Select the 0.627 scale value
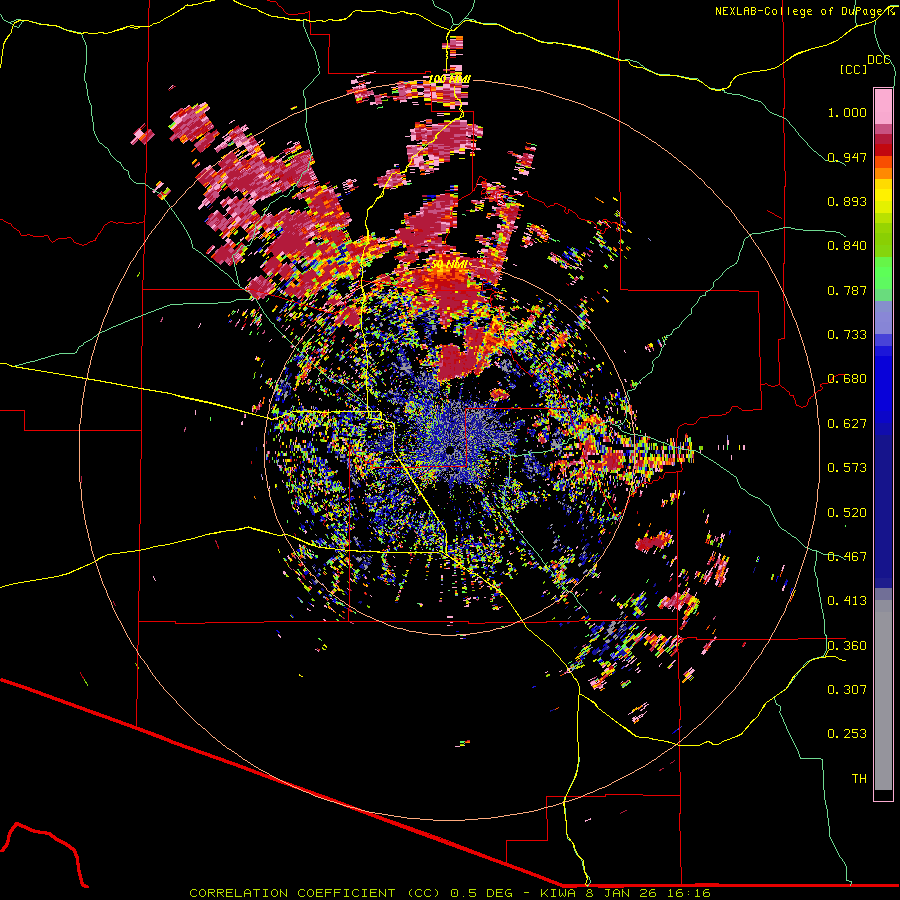 click(x=847, y=424)
